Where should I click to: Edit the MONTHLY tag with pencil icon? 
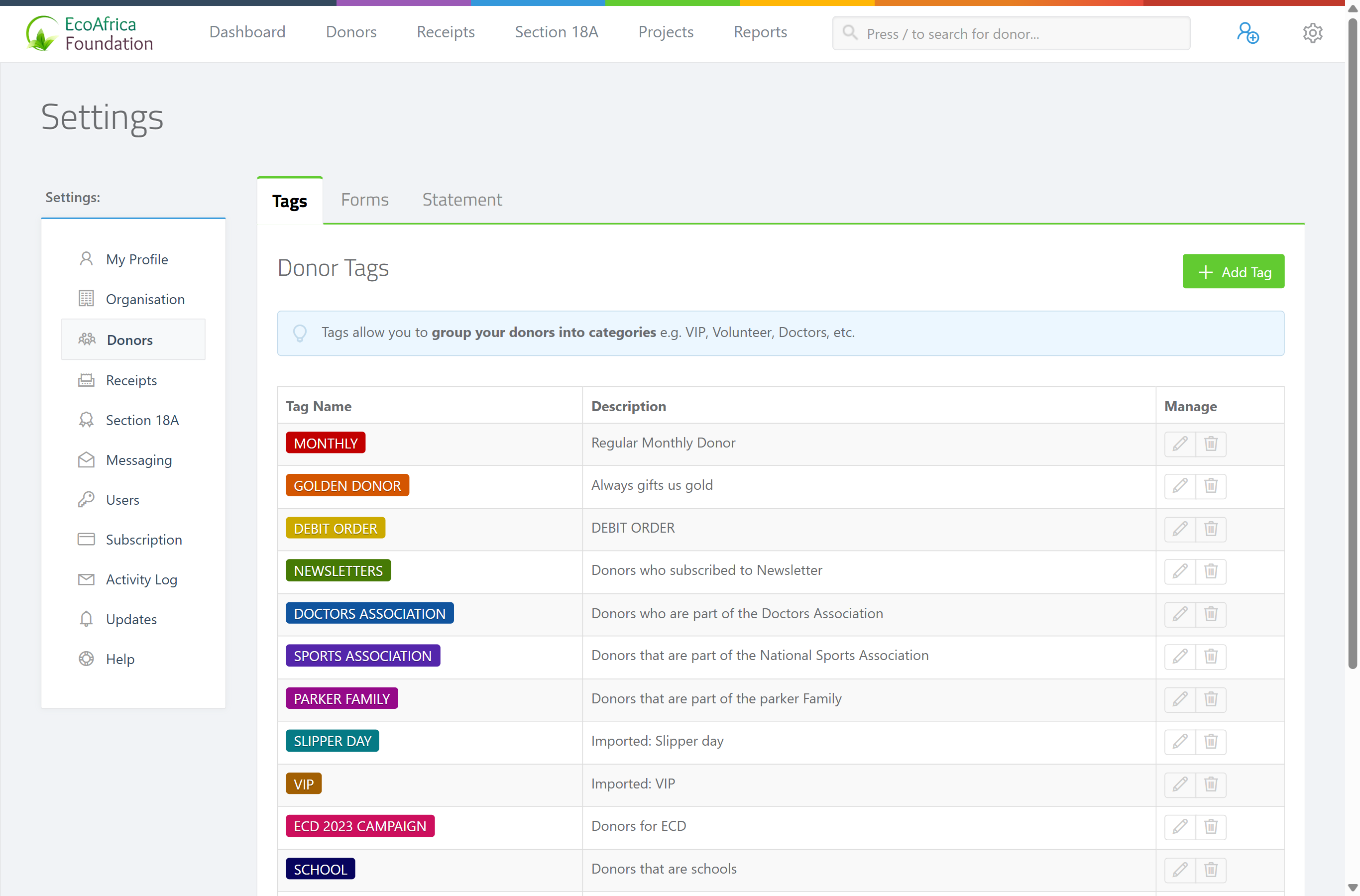coord(1179,444)
